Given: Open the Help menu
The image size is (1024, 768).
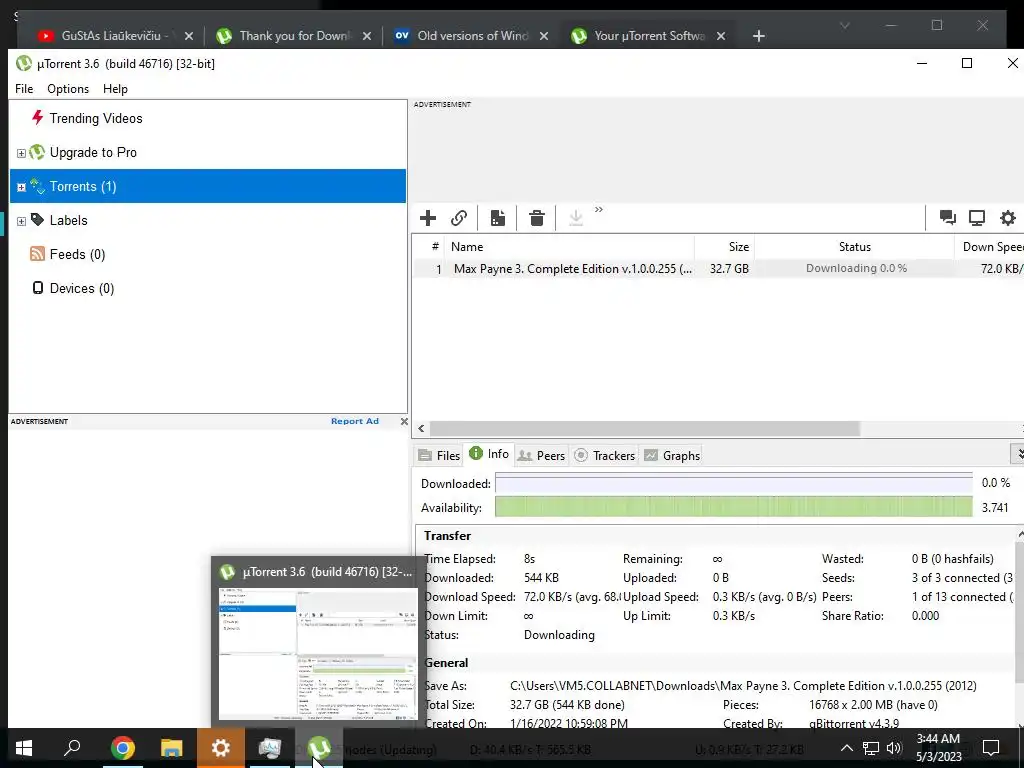Looking at the screenshot, I should (x=115, y=89).
